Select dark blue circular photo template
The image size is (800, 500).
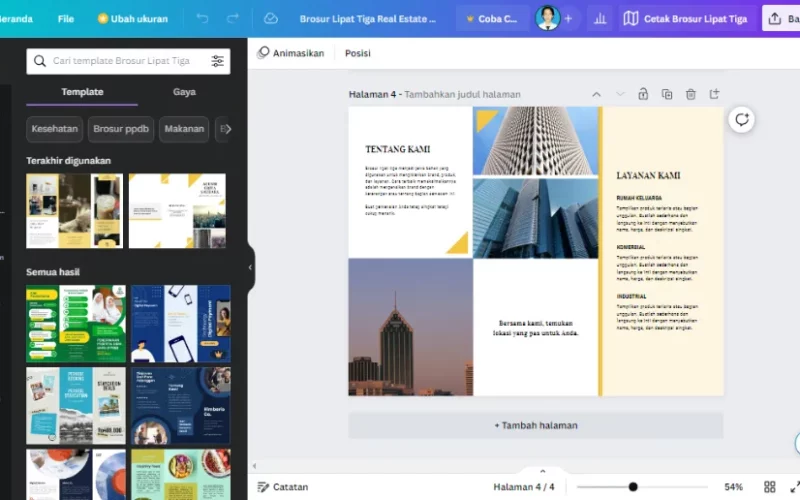pos(181,406)
